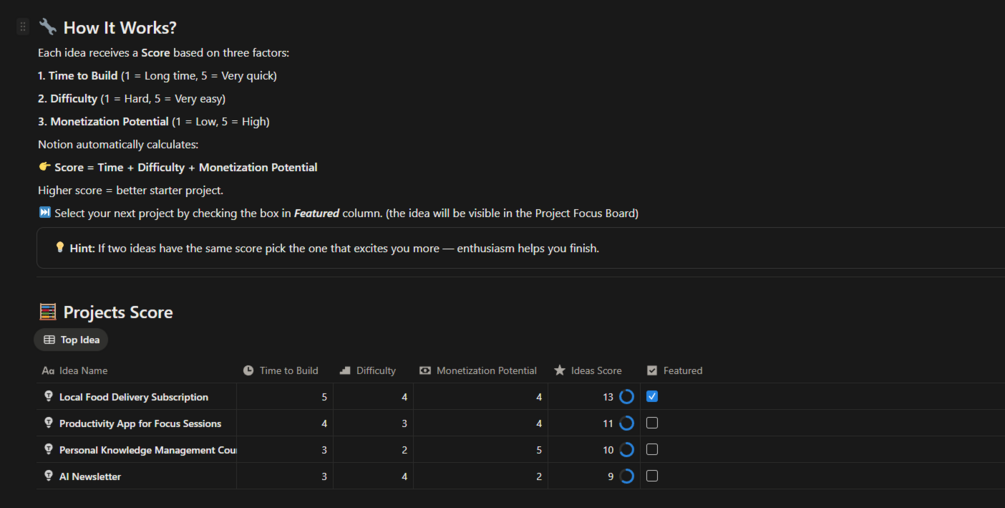This screenshot has width=1005, height=508.
Task: Open the Idea Name column header menu
Action: (x=83, y=370)
